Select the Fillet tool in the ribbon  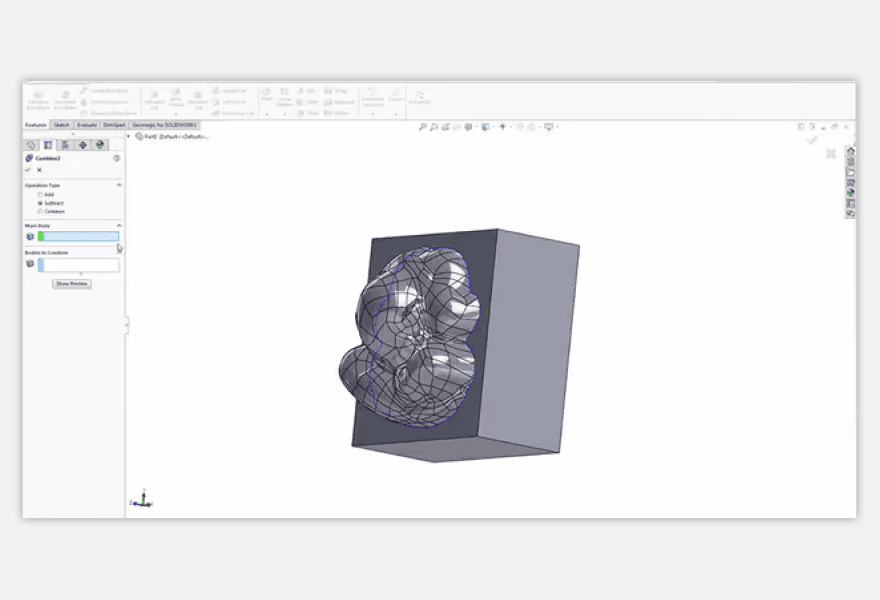266,93
